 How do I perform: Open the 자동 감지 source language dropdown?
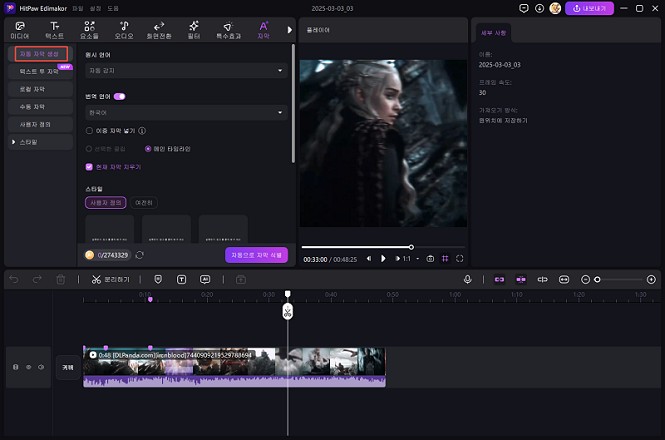click(x=185, y=71)
